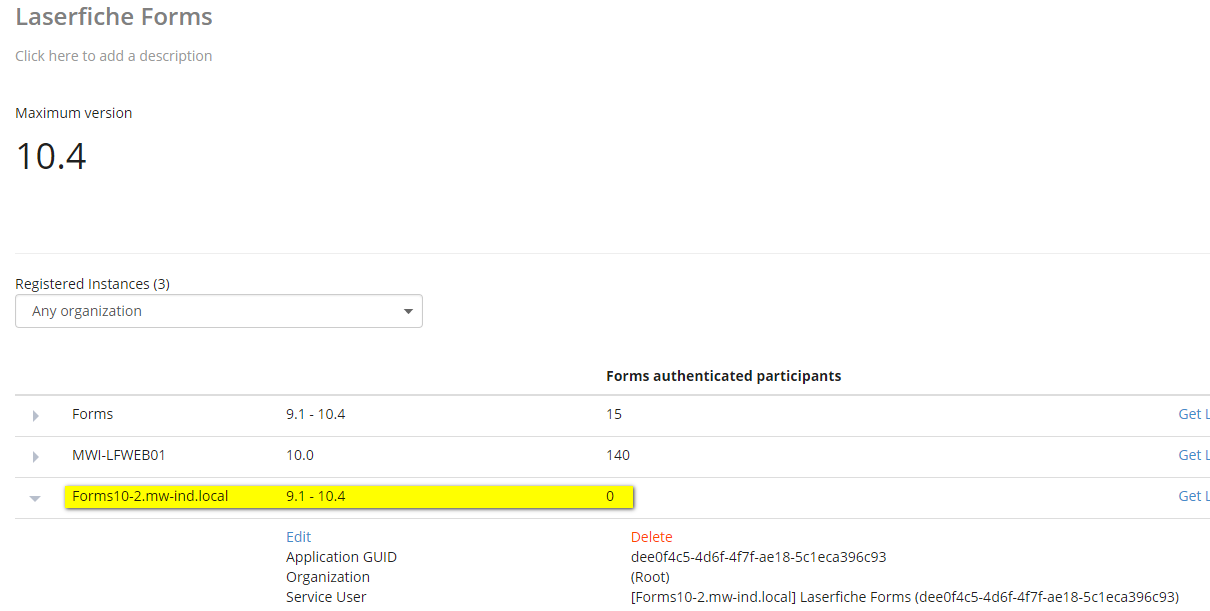Select participants count 140

point(618,455)
